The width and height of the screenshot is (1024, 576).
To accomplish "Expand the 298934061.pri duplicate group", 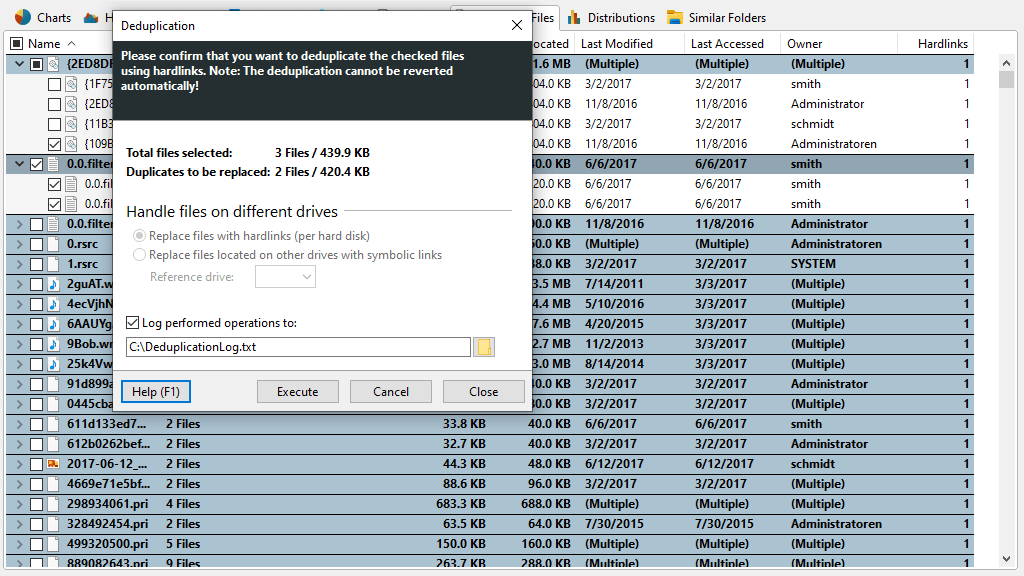I will pos(18,504).
